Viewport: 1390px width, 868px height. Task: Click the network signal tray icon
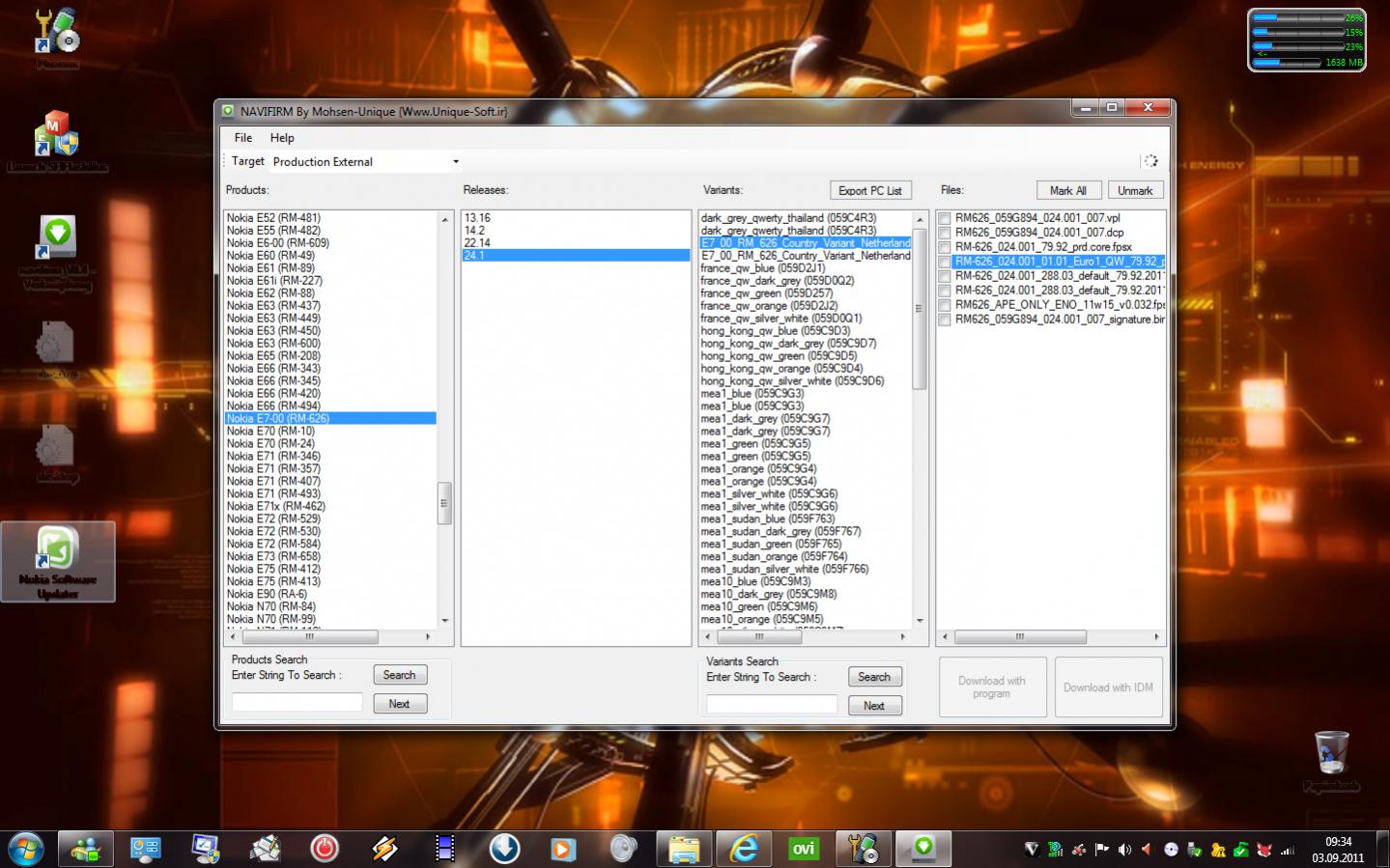[x=1287, y=850]
